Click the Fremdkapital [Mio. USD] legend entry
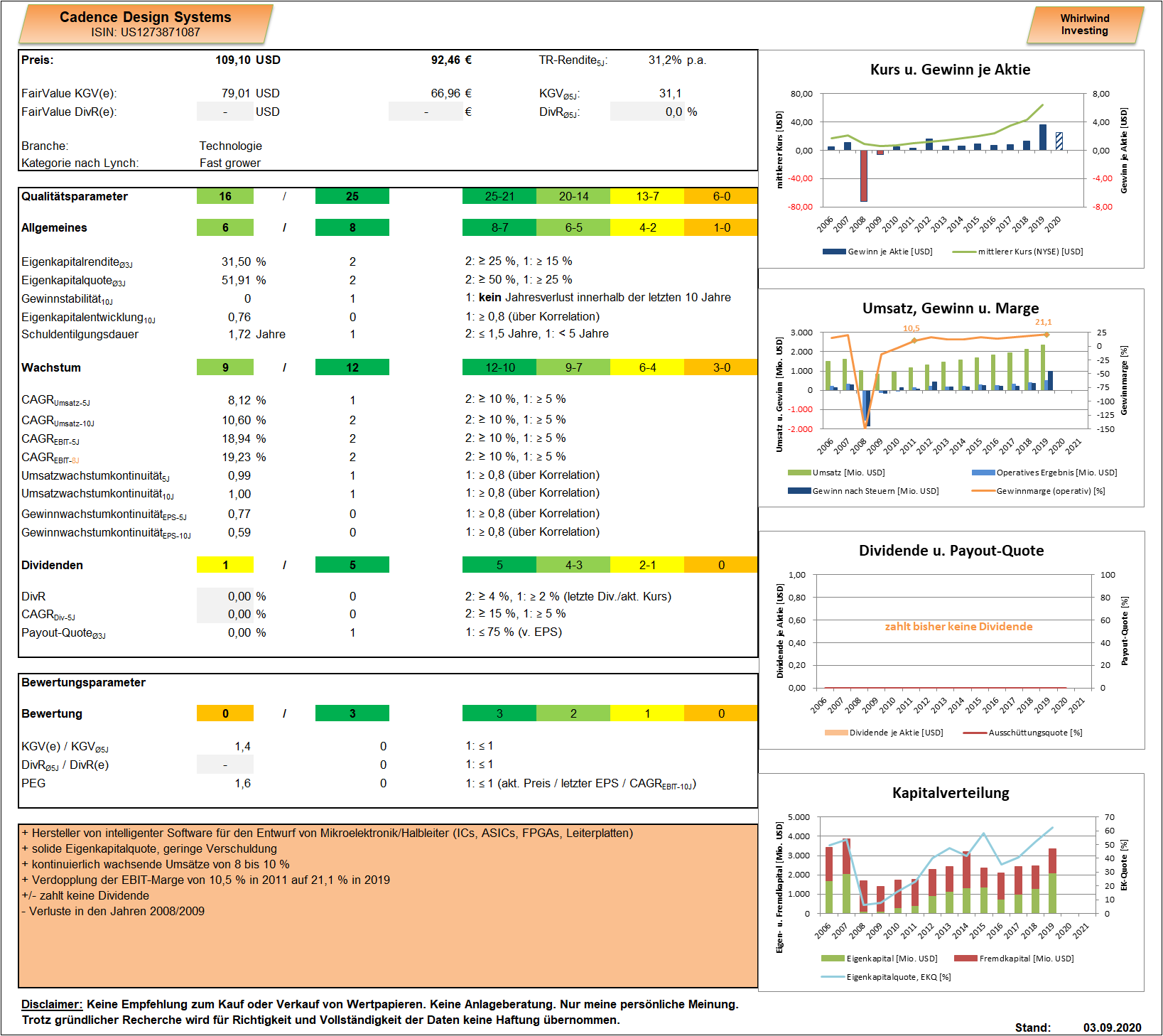This screenshot has height=1036, width=1163. pyautogui.click(x=1014, y=959)
